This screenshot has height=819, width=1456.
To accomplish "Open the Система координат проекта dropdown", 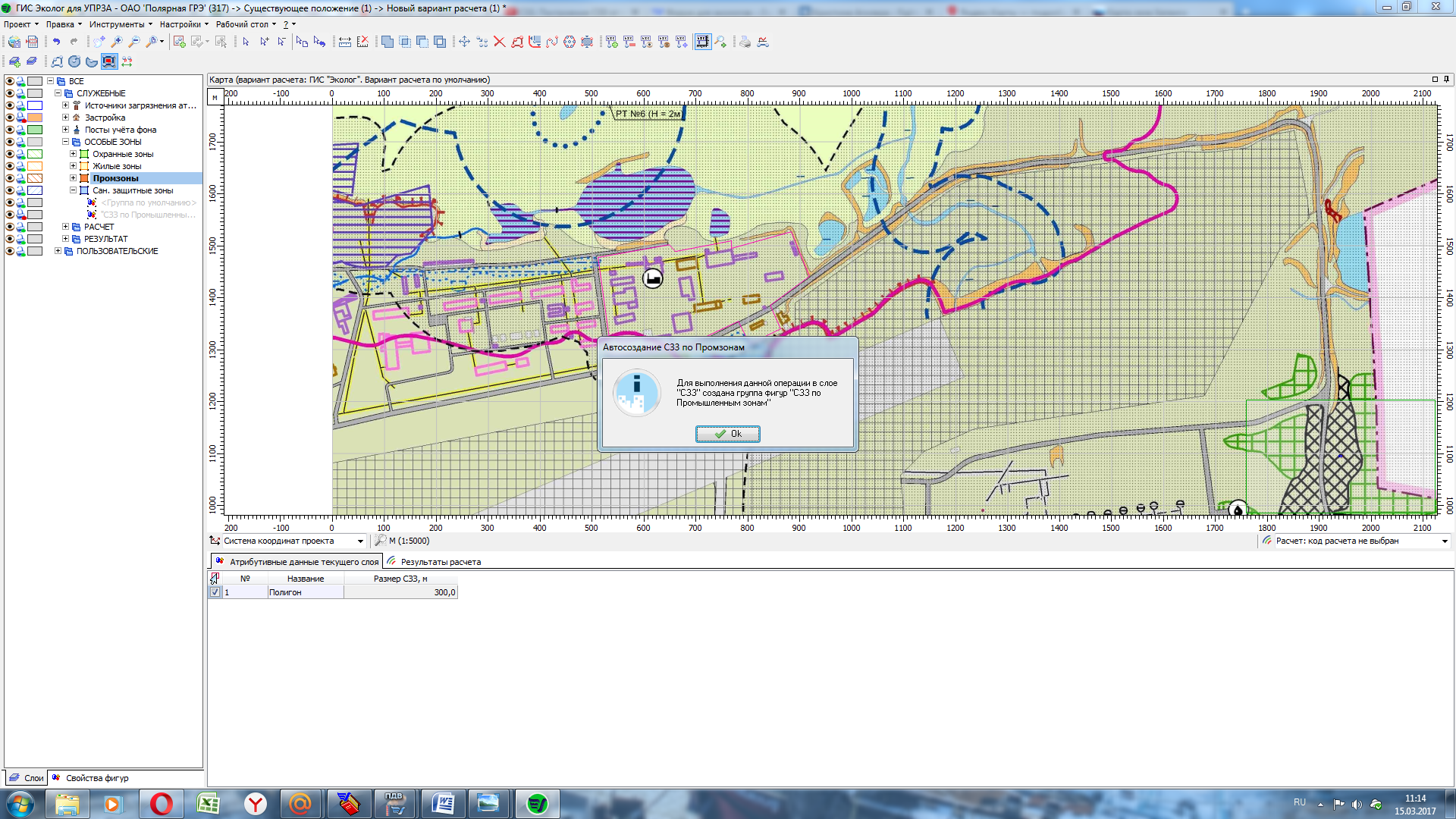I will (x=360, y=541).
